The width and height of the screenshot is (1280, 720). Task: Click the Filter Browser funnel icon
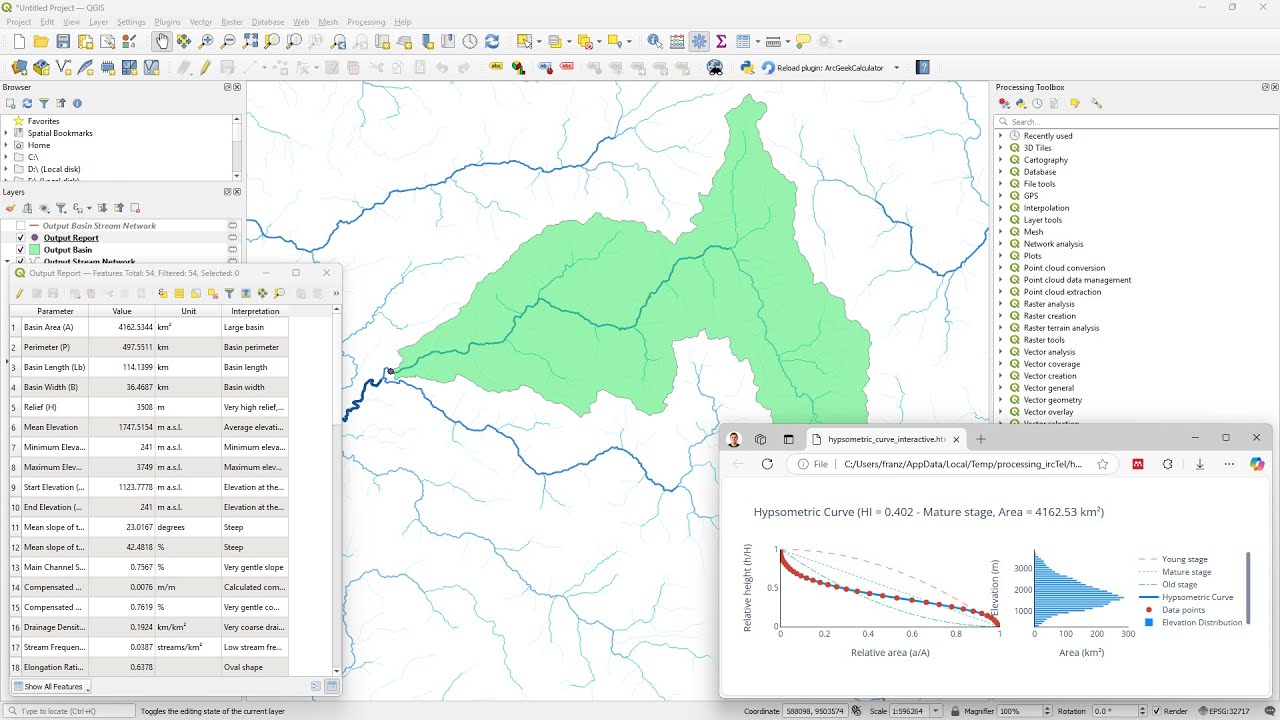[44, 103]
